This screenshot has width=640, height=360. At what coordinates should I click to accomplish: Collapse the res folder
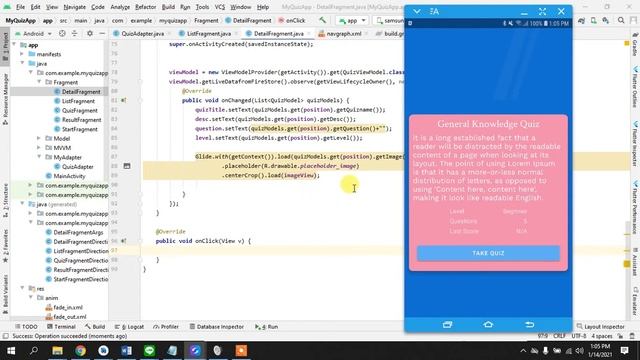click(22, 288)
